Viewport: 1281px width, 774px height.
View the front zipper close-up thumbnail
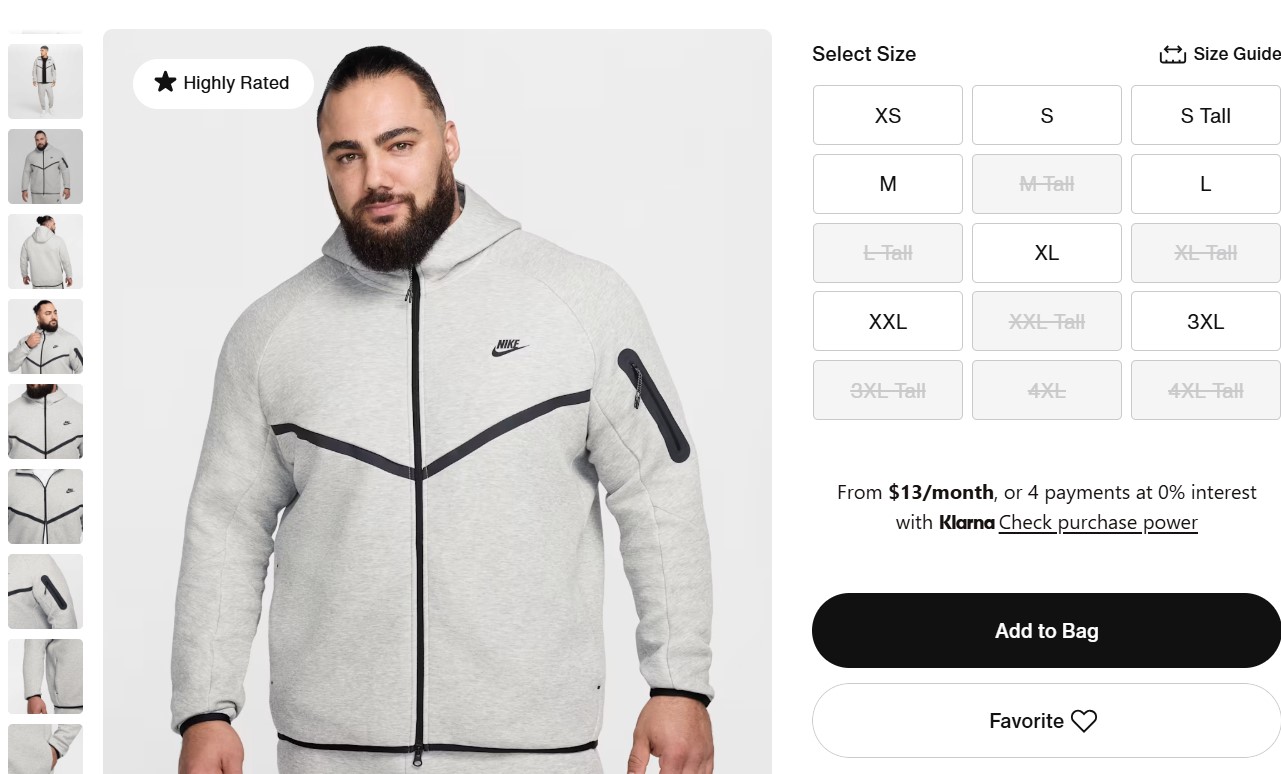click(x=45, y=506)
